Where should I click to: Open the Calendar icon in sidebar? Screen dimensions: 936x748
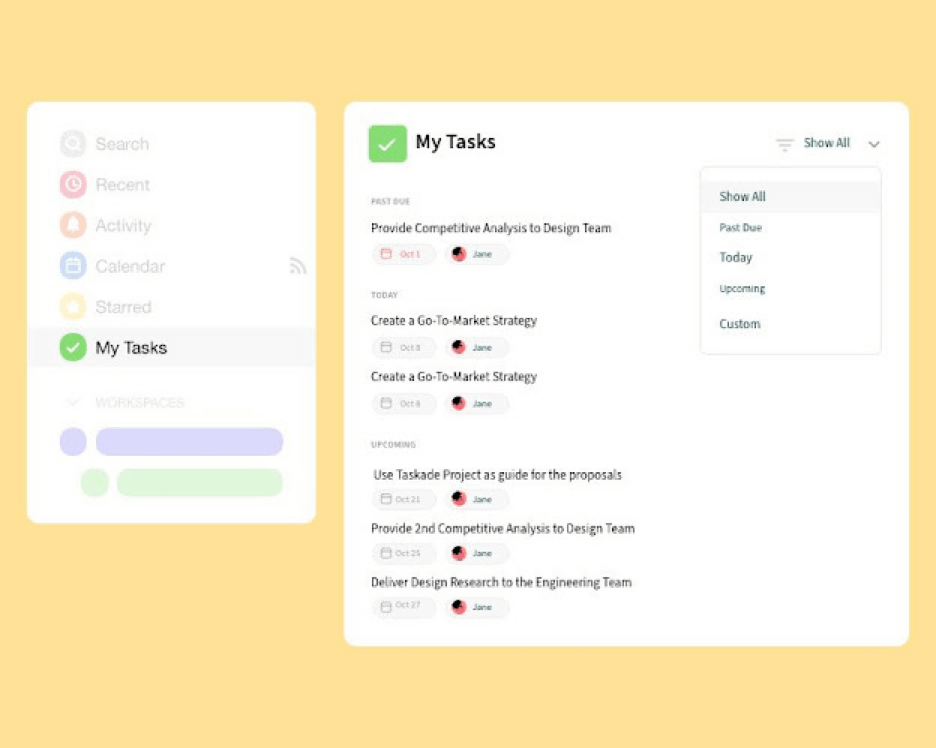73,266
